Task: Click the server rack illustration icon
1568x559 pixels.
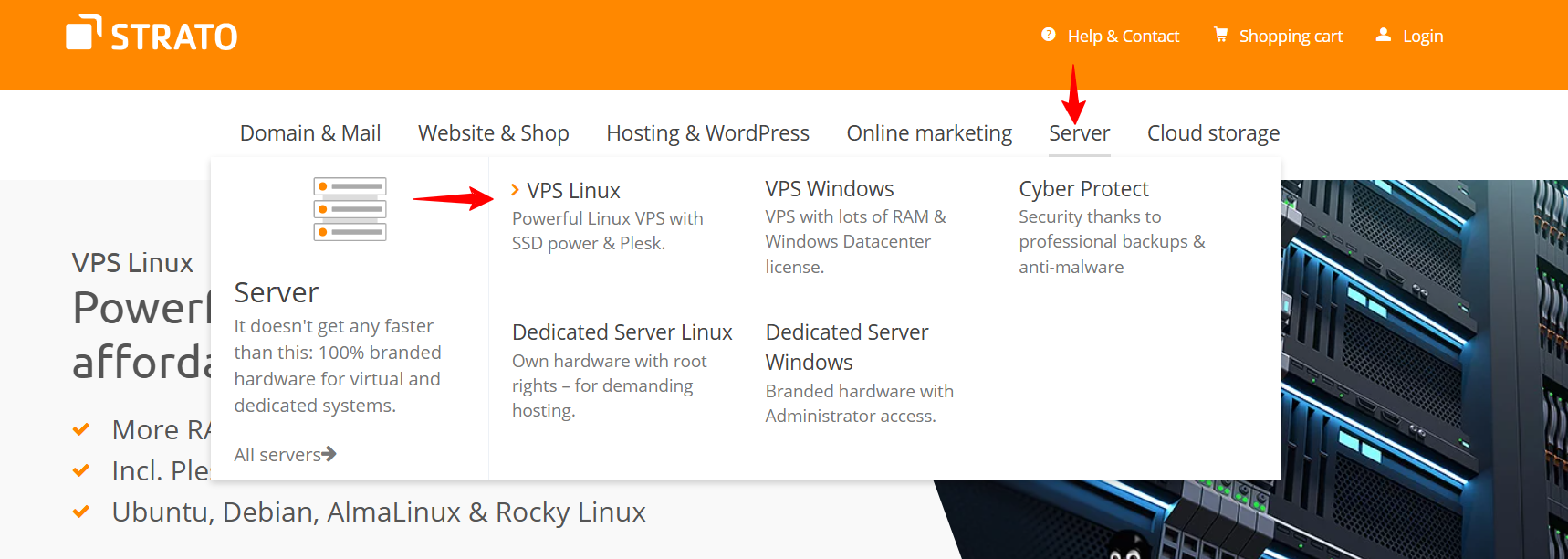Action: pyautogui.click(x=350, y=209)
